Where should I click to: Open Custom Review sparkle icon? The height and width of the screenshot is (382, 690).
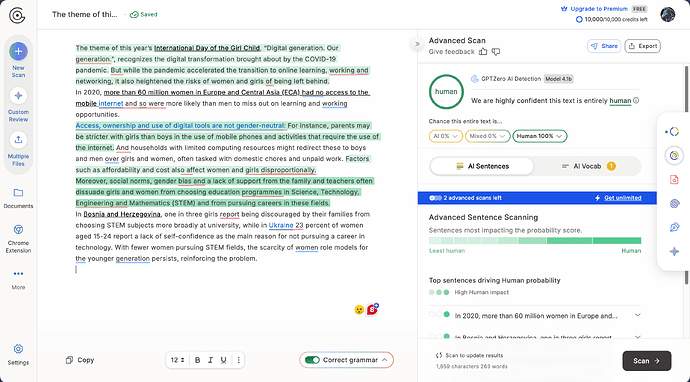click(18, 96)
